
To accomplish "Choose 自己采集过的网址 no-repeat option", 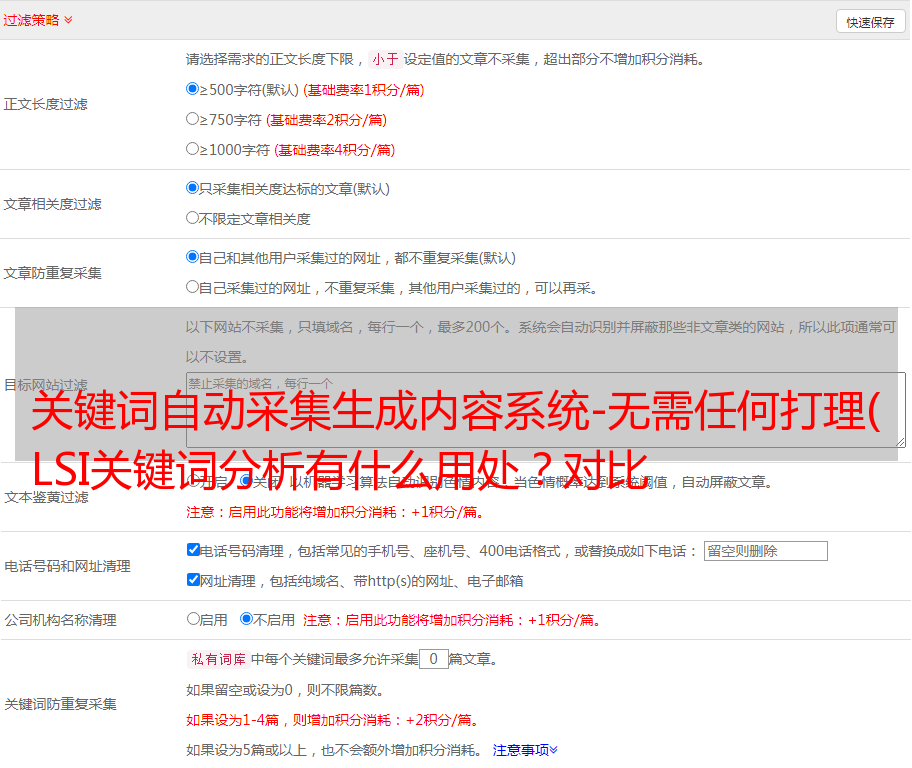I will [x=193, y=287].
